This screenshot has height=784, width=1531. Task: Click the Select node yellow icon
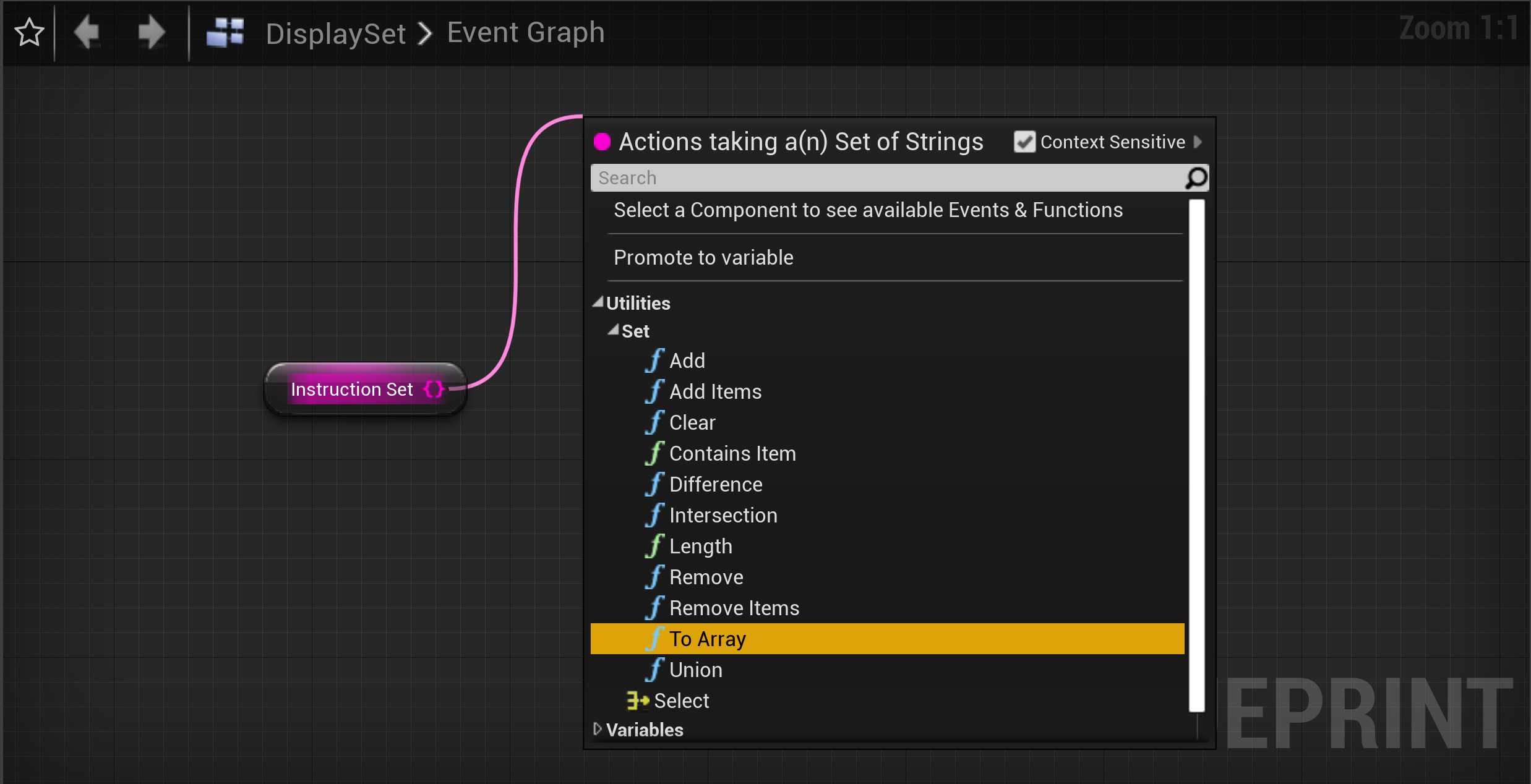pyautogui.click(x=637, y=701)
